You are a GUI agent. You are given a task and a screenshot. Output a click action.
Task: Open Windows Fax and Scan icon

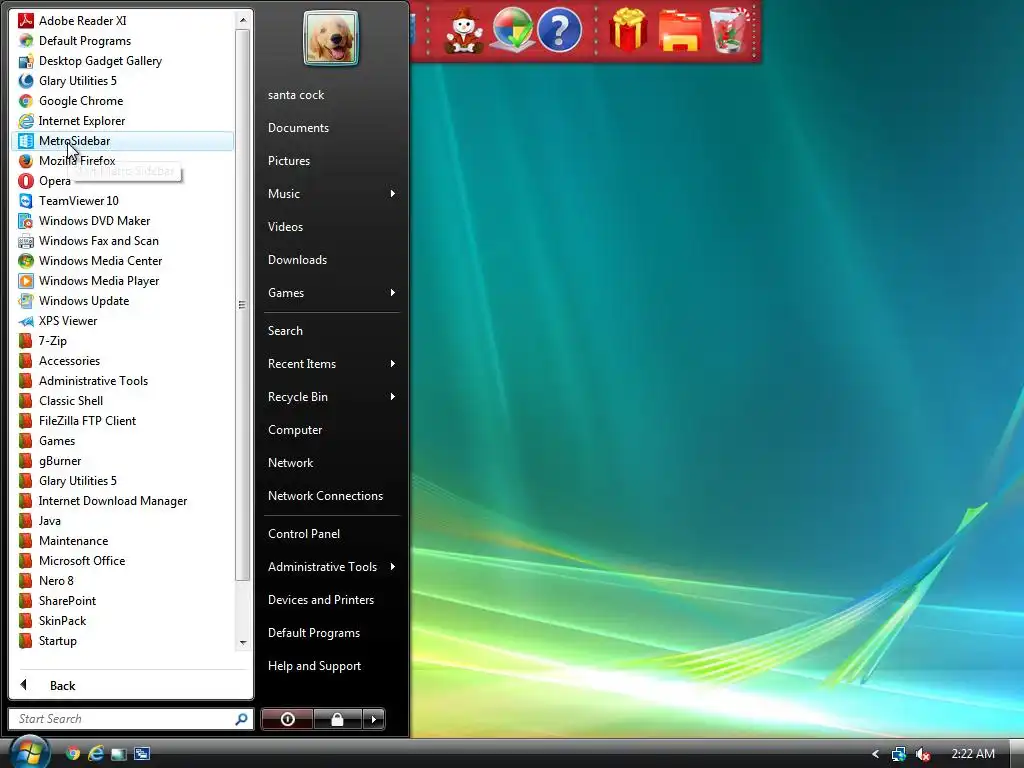(x=25, y=241)
